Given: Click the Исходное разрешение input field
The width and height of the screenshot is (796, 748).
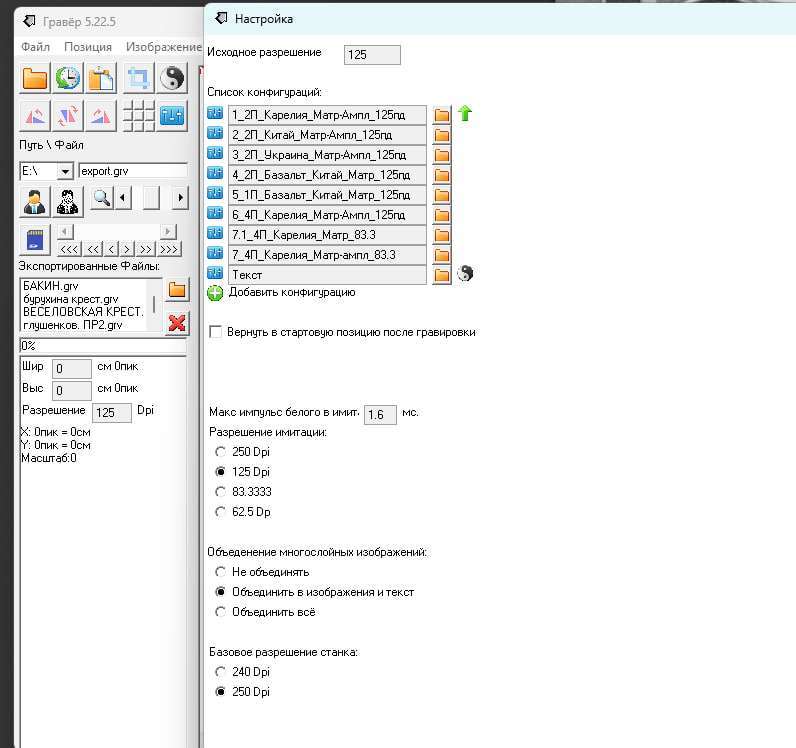Looking at the screenshot, I should tap(371, 55).
